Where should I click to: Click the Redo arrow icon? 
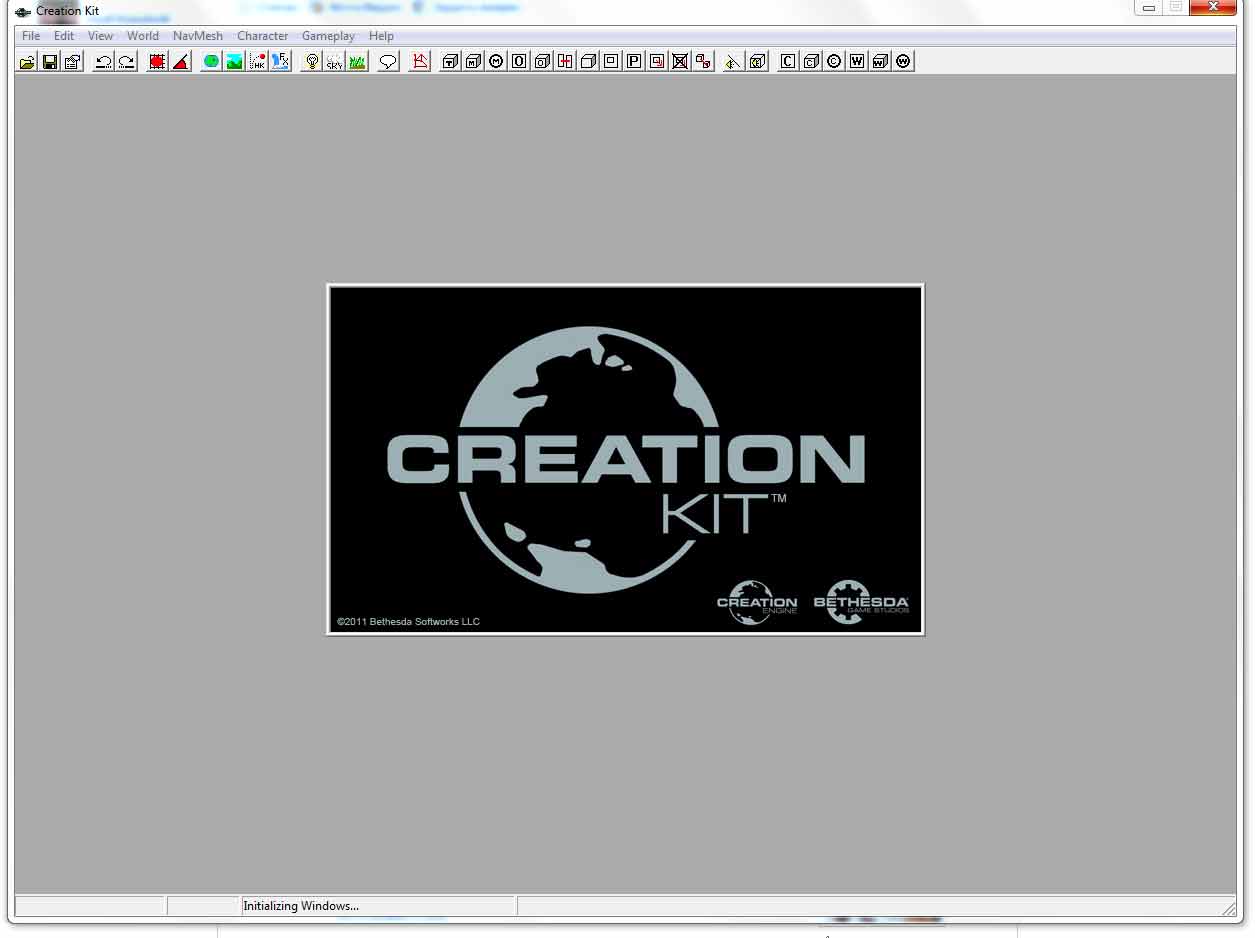[x=126, y=62]
